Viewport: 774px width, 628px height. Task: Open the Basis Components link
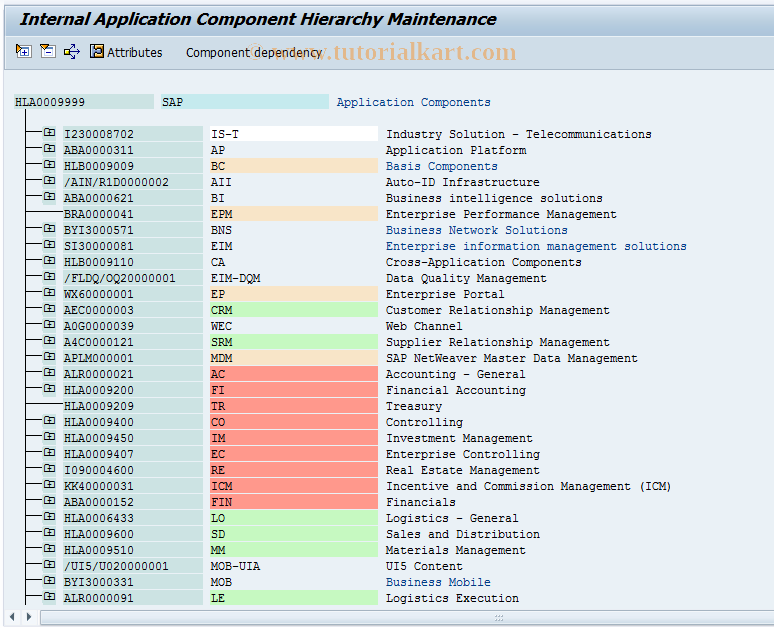point(441,166)
